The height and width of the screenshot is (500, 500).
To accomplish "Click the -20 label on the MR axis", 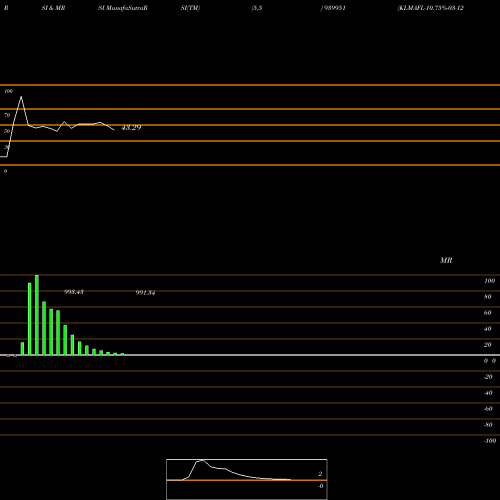I will pos(488,377).
